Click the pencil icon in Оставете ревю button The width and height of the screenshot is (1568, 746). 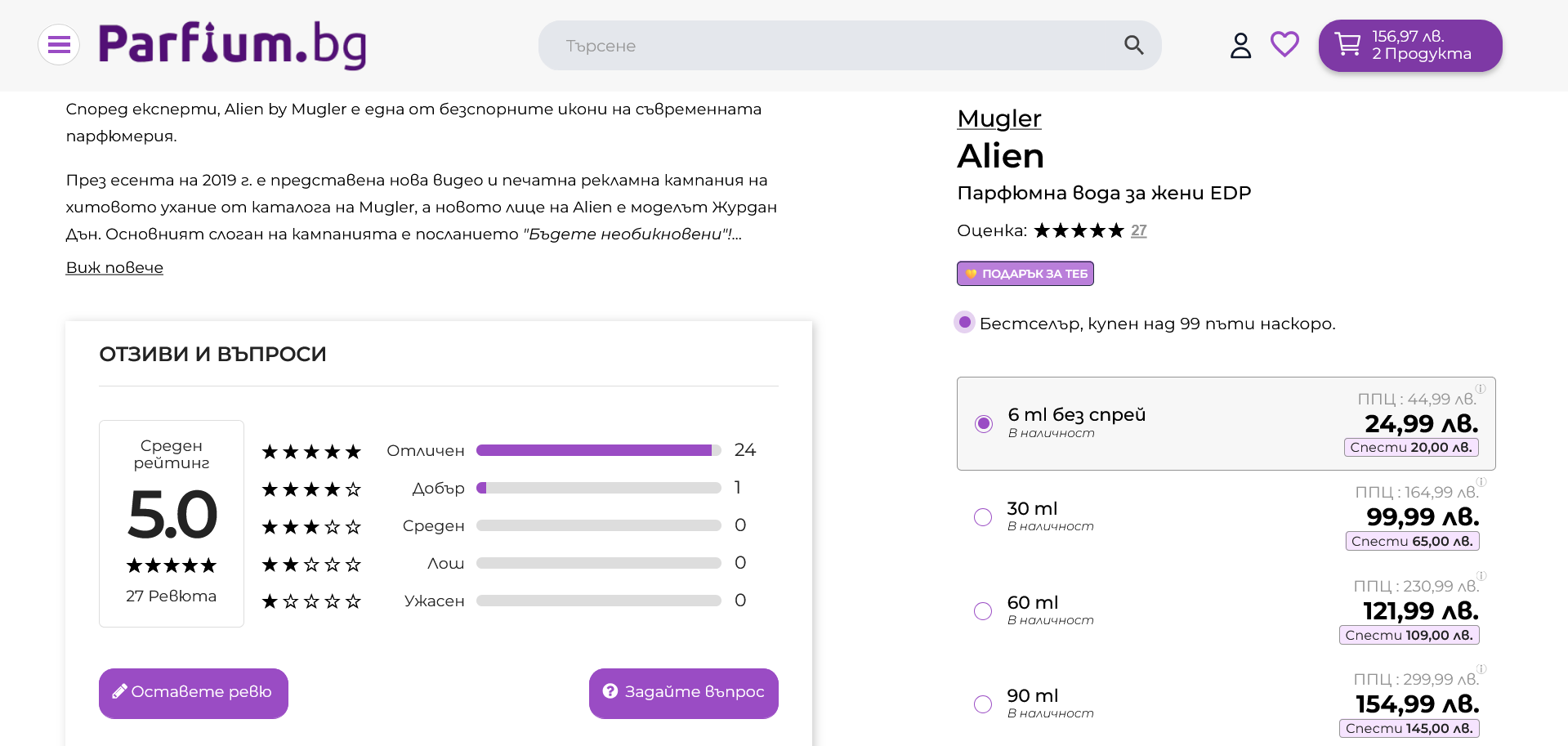(119, 691)
